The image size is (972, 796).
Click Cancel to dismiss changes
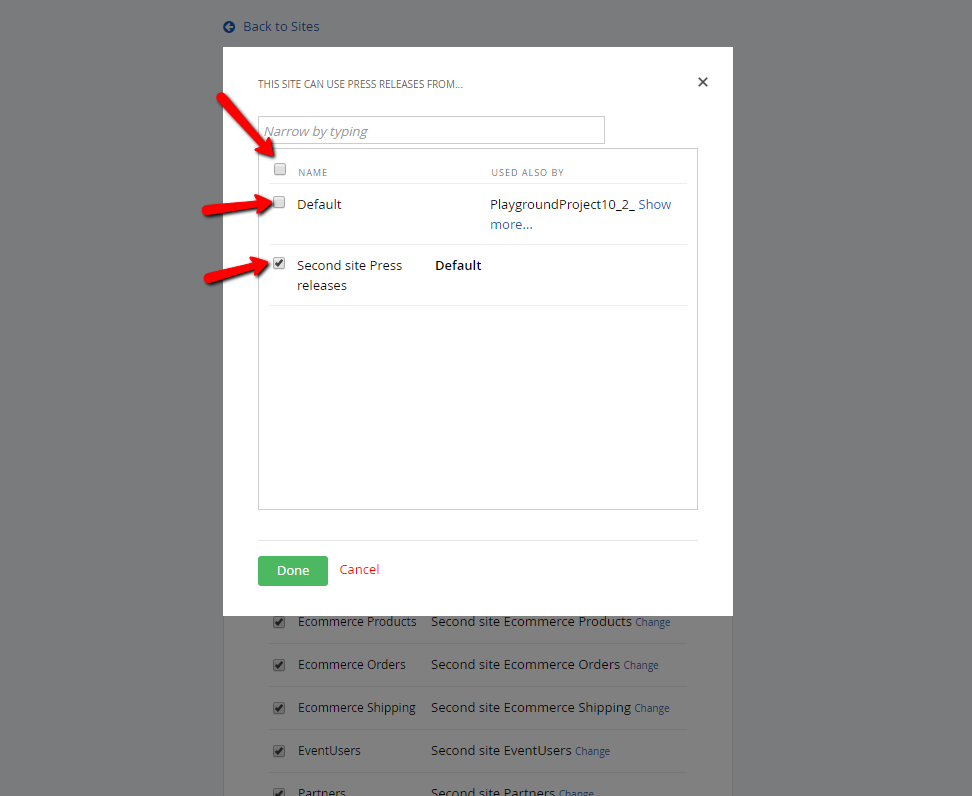[359, 569]
